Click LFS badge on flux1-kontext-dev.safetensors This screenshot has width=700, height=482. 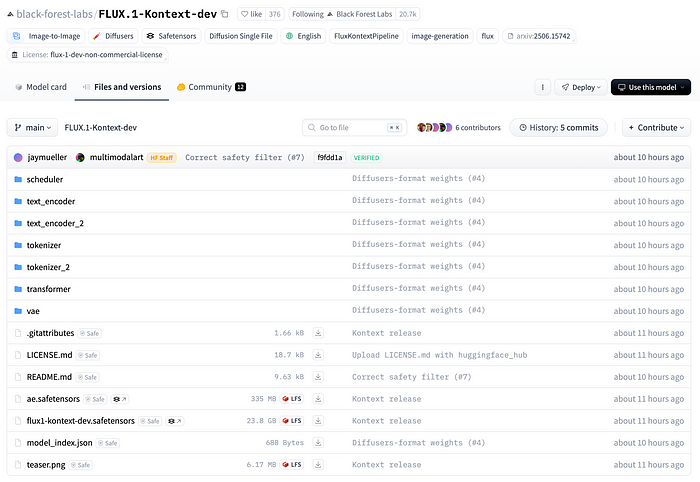292,420
